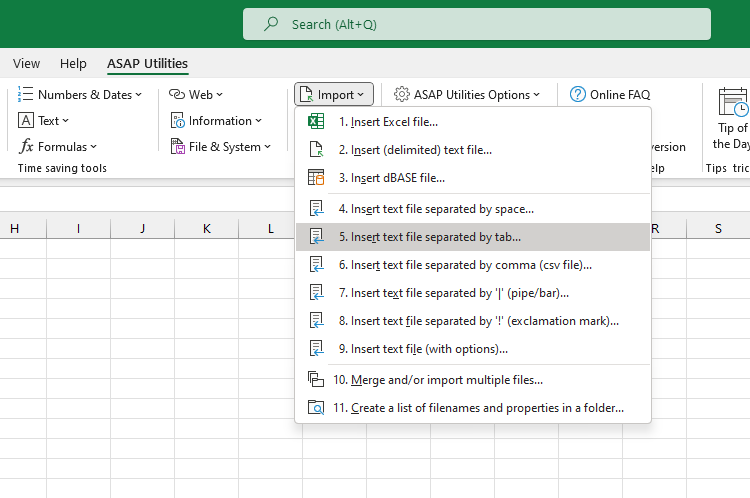
Task: Click icon next to Insert text file separated by tab
Action: click(316, 236)
